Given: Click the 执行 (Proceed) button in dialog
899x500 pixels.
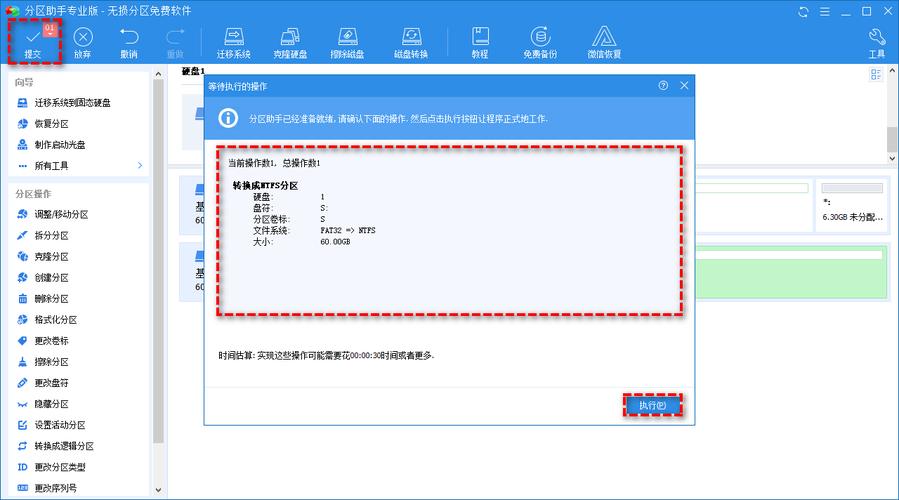Looking at the screenshot, I should tap(652, 405).
